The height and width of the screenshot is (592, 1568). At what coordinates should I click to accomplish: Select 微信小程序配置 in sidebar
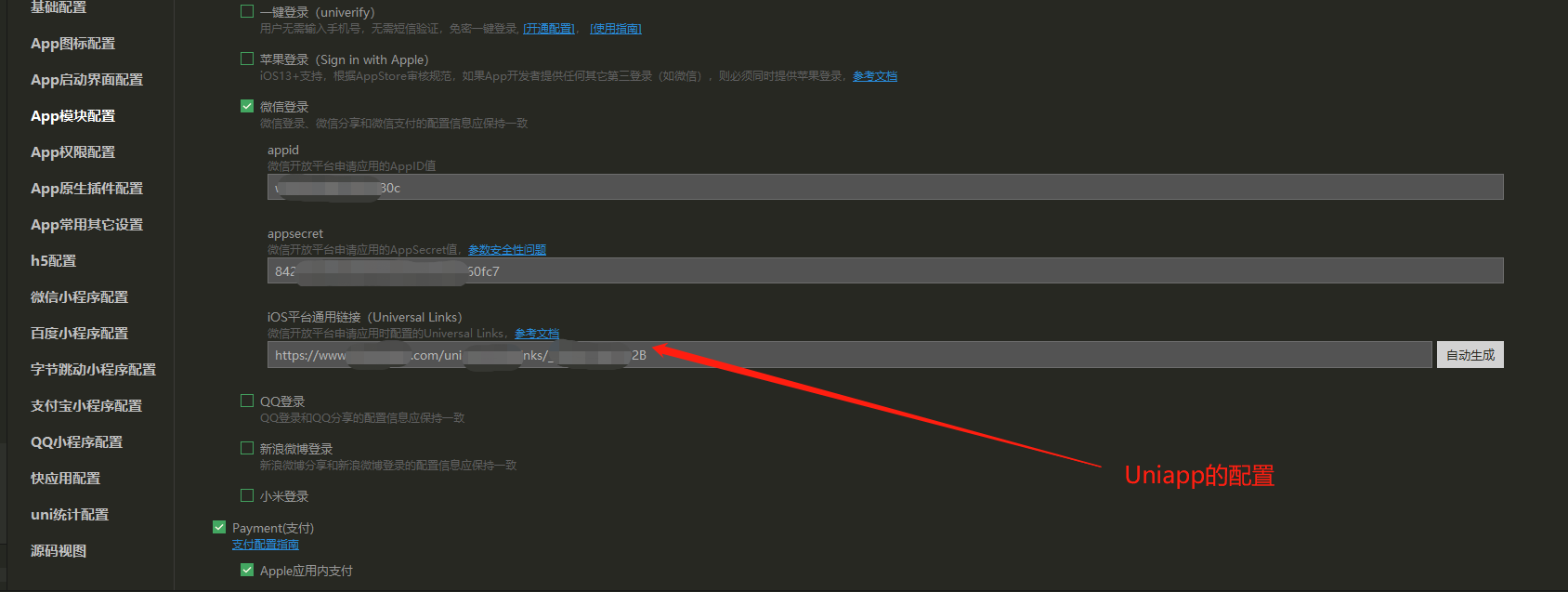click(80, 297)
